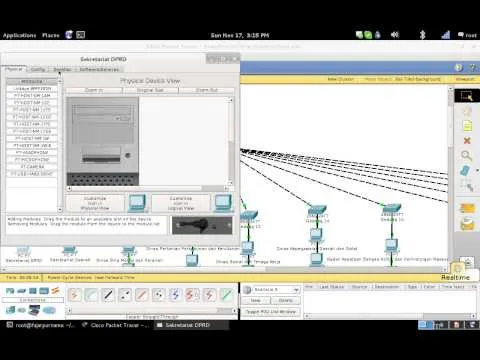Pick the automatic connection type icon
Screen dimensions: 480x360
[74, 295]
